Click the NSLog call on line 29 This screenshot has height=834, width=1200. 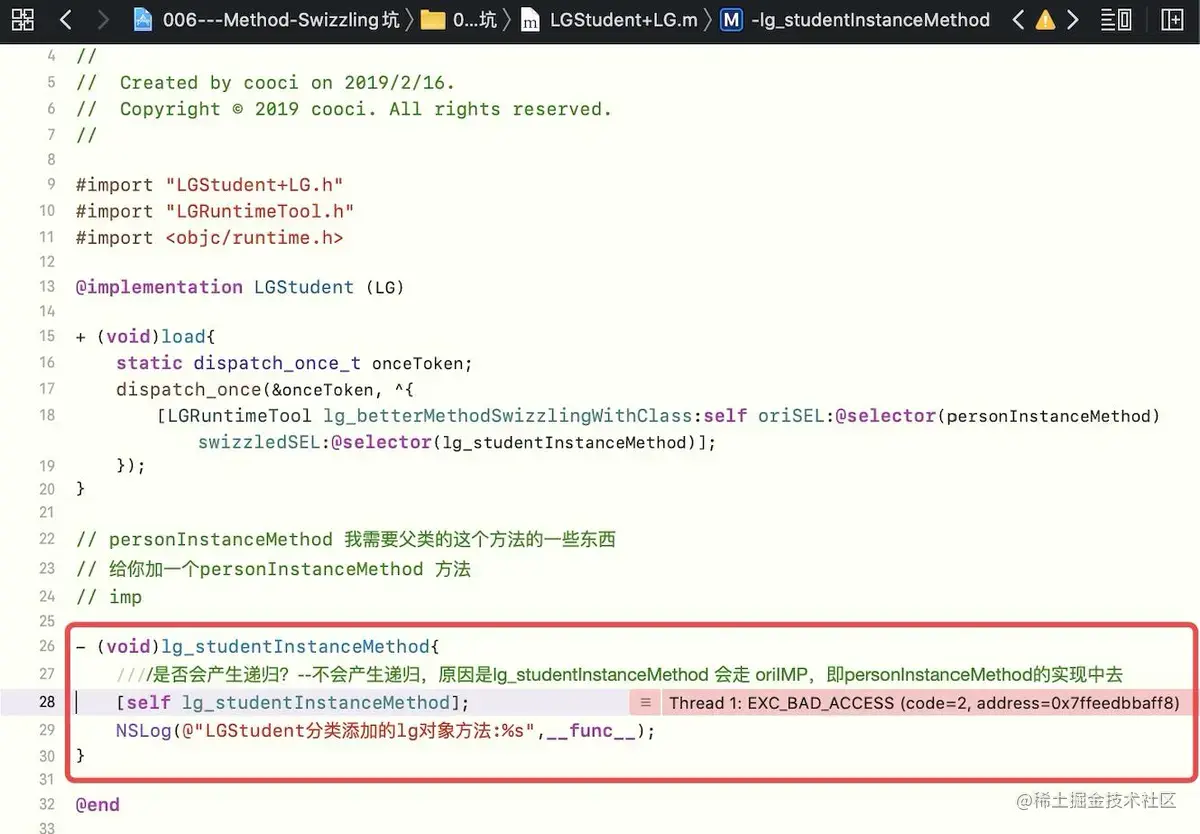[143, 730]
